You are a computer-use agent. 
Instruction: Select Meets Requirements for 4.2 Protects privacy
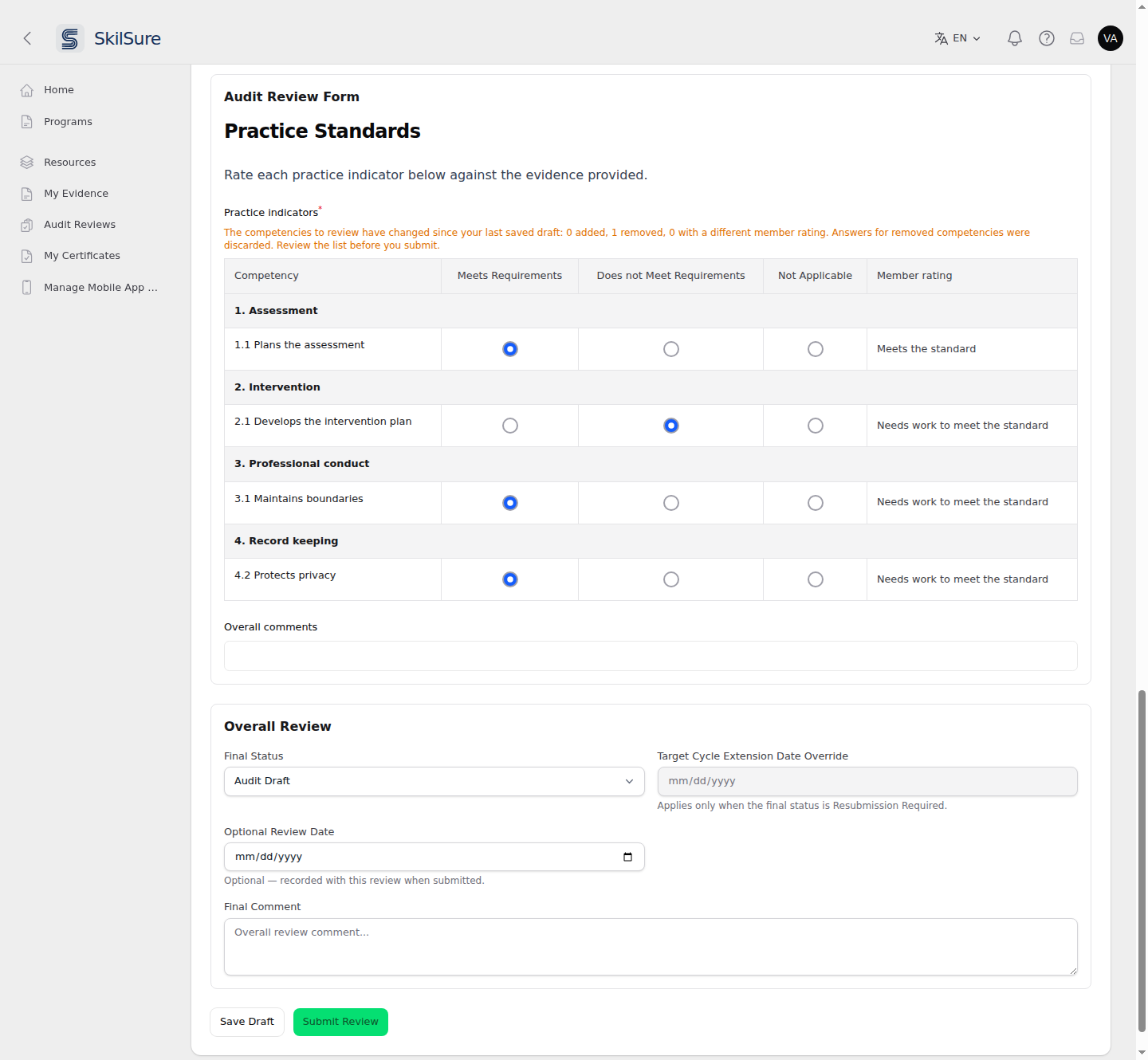pos(510,579)
